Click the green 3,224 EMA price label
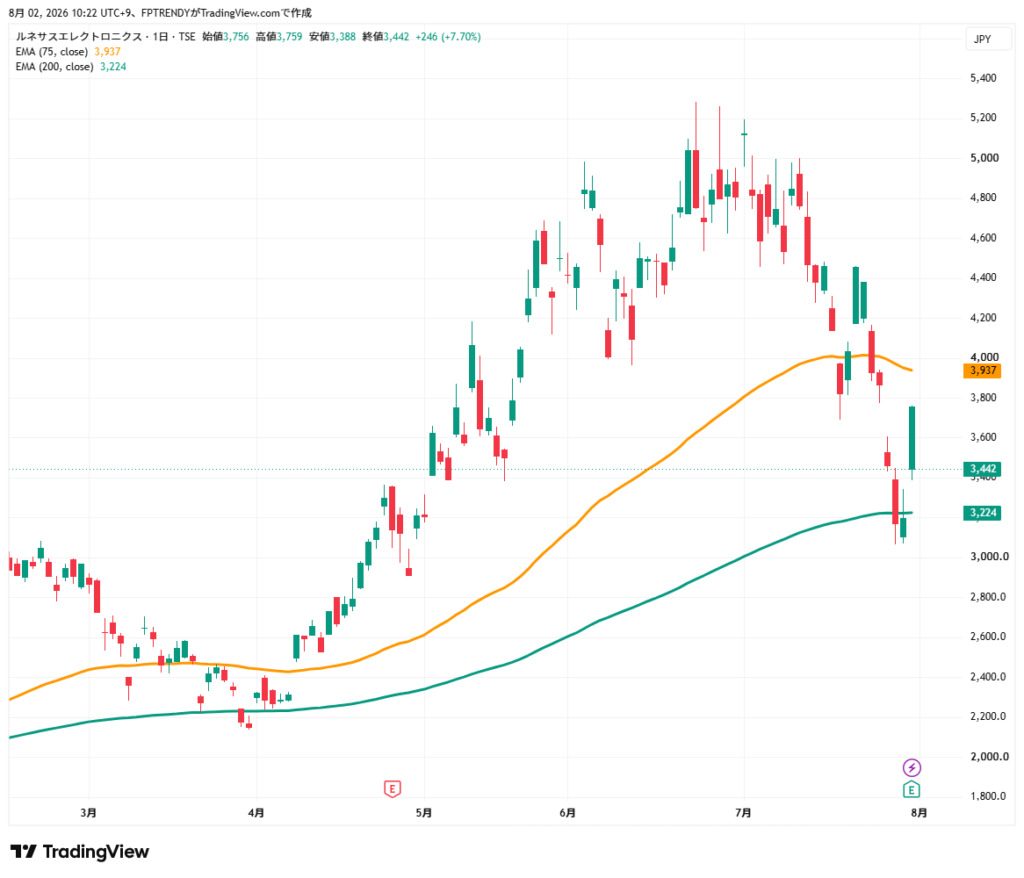 [982, 512]
